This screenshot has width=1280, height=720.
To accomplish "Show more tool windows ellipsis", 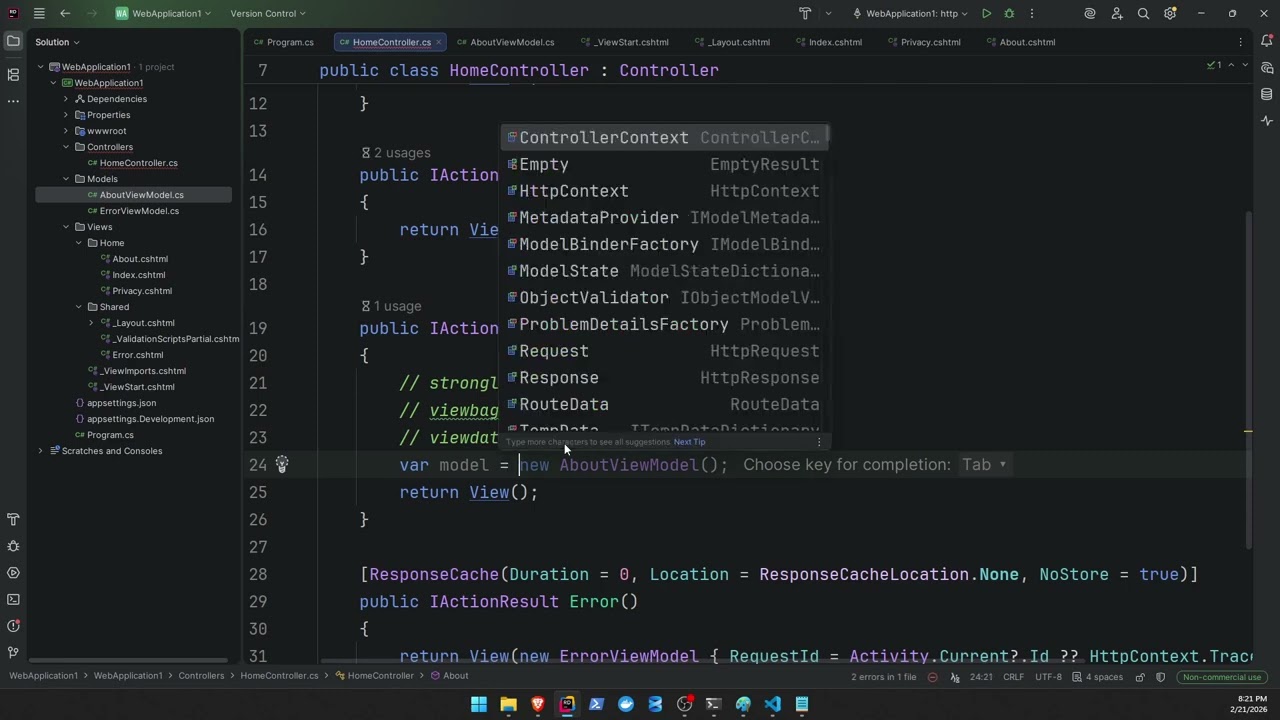I will tap(13, 101).
